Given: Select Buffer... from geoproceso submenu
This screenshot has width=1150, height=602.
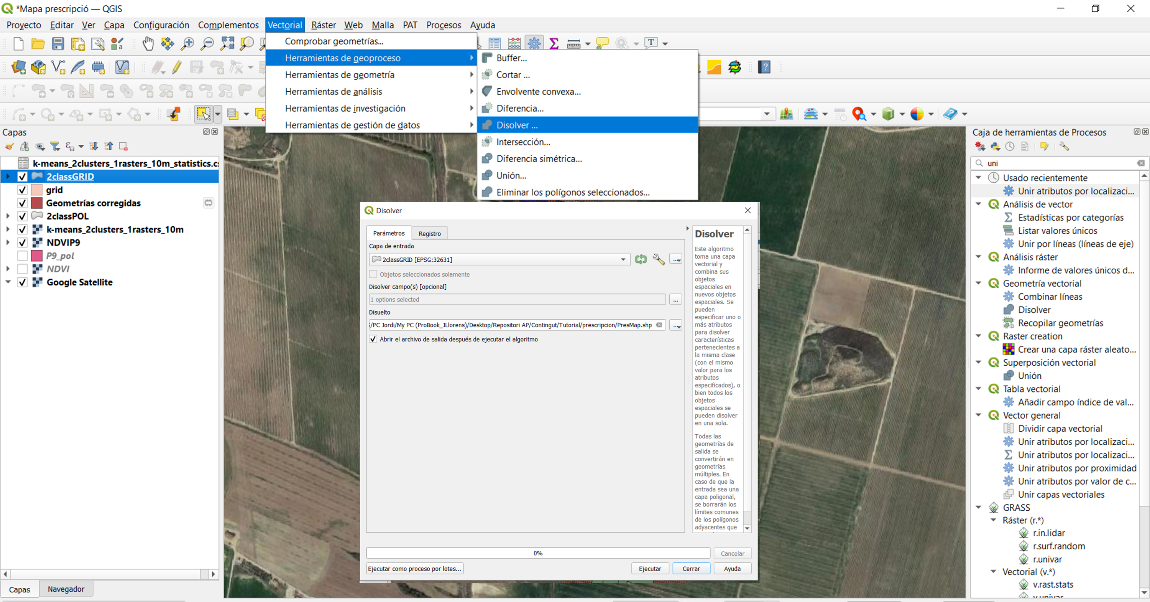Looking at the screenshot, I should tap(587, 58).
